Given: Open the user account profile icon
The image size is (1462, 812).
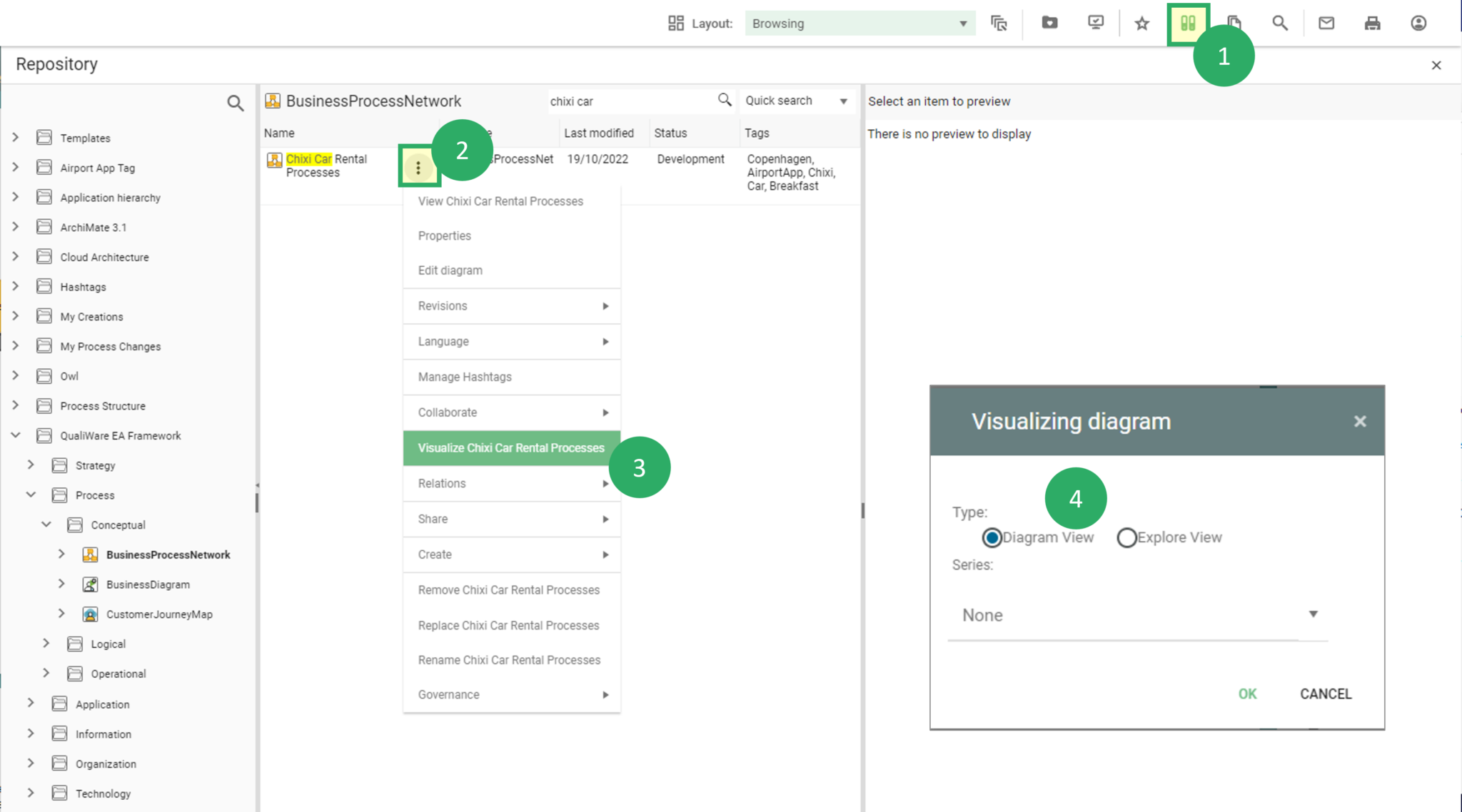Looking at the screenshot, I should pos(1418,24).
